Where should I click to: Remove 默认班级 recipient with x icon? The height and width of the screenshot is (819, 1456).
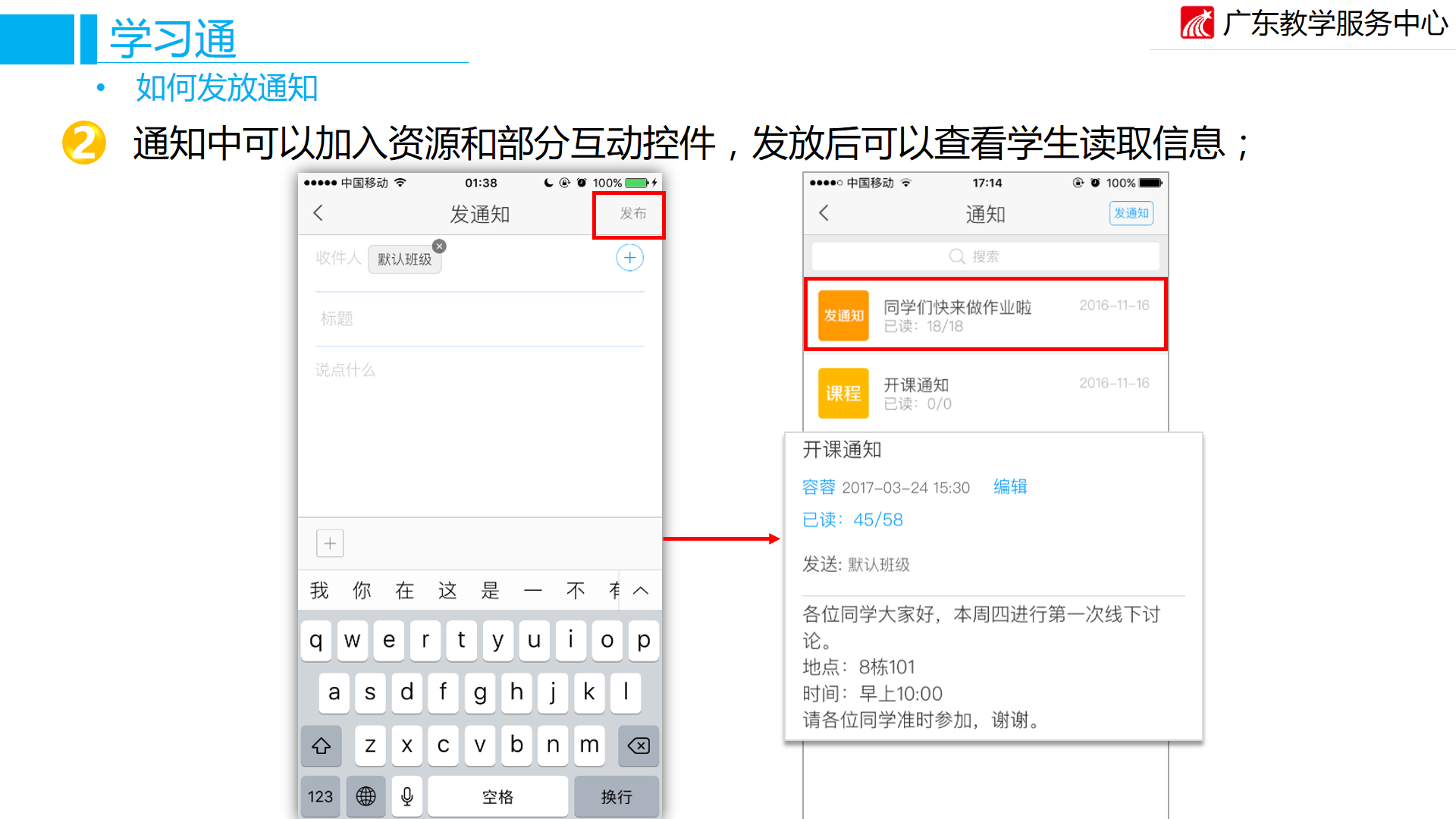tap(439, 246)
